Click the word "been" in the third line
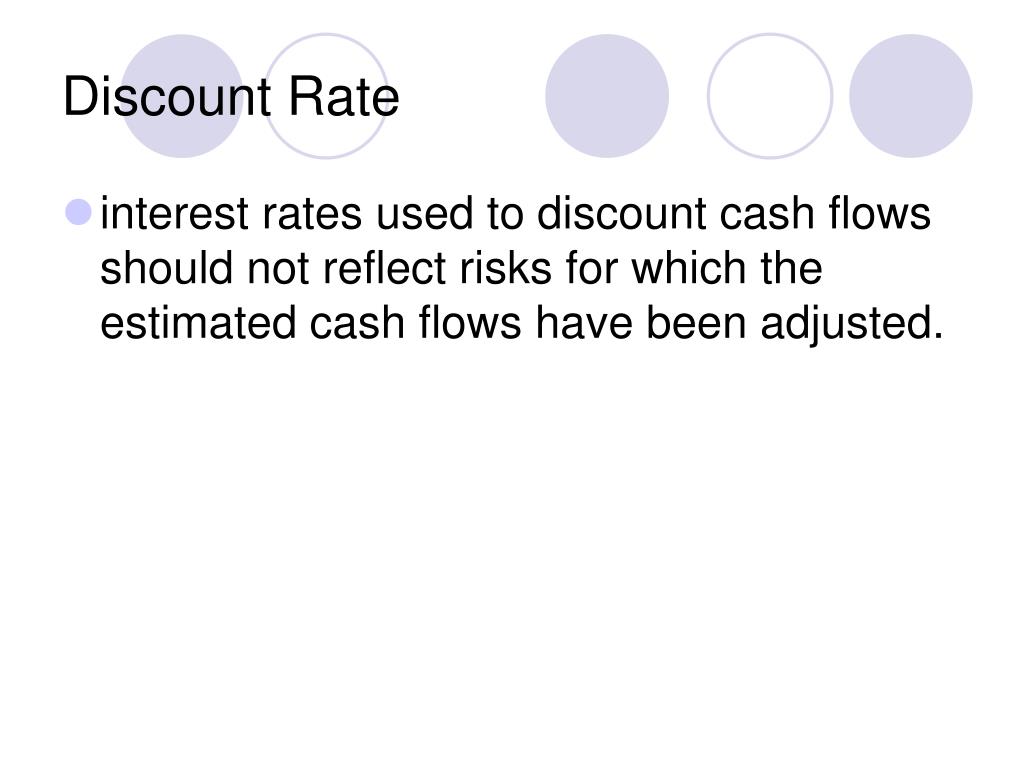Screen dimensions: 1024x768 coord(696,323)
